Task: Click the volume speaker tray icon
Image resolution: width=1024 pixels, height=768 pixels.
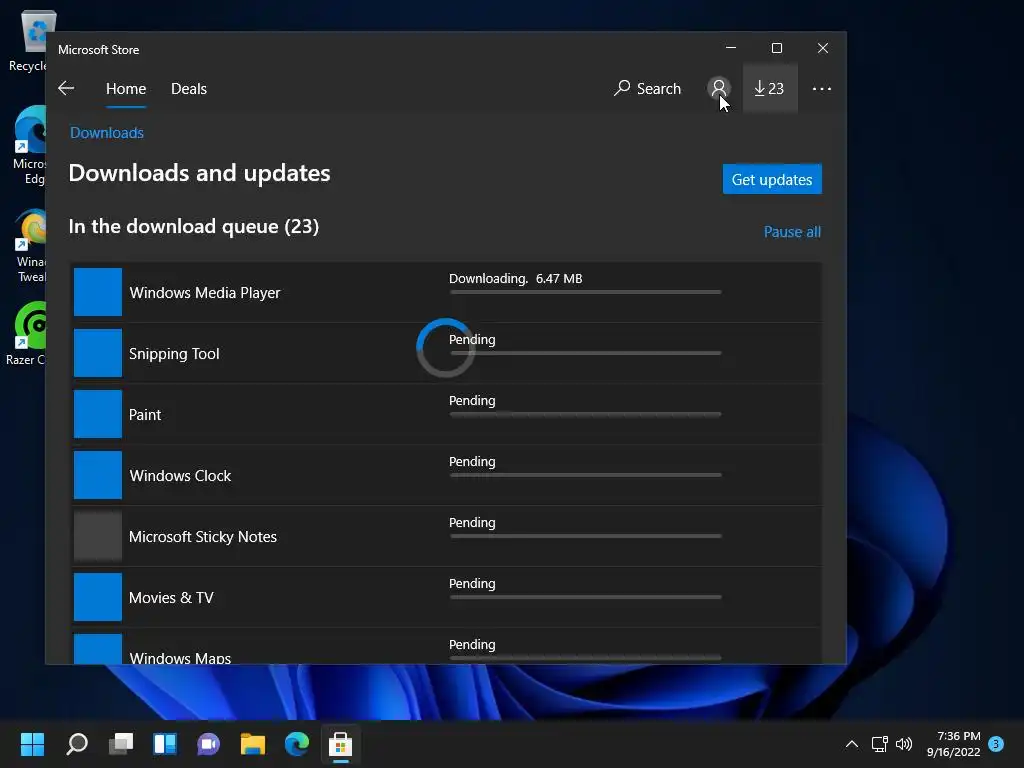Action: (904, 744)
